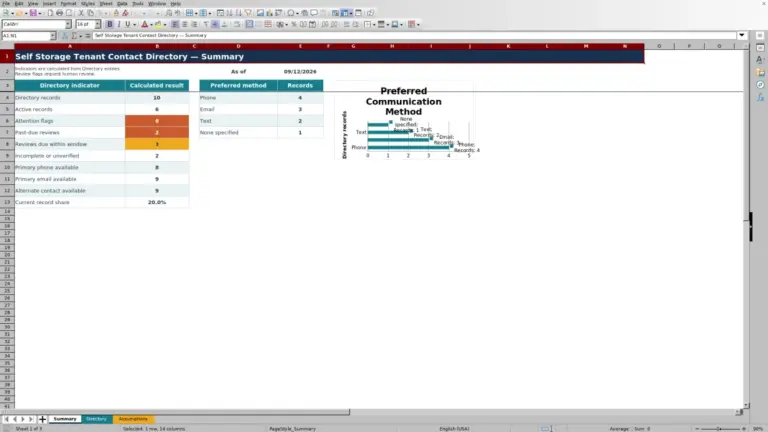Toggle Center Vertically alignment
This screenshot has width=768, height=432.
coord(215,24)
